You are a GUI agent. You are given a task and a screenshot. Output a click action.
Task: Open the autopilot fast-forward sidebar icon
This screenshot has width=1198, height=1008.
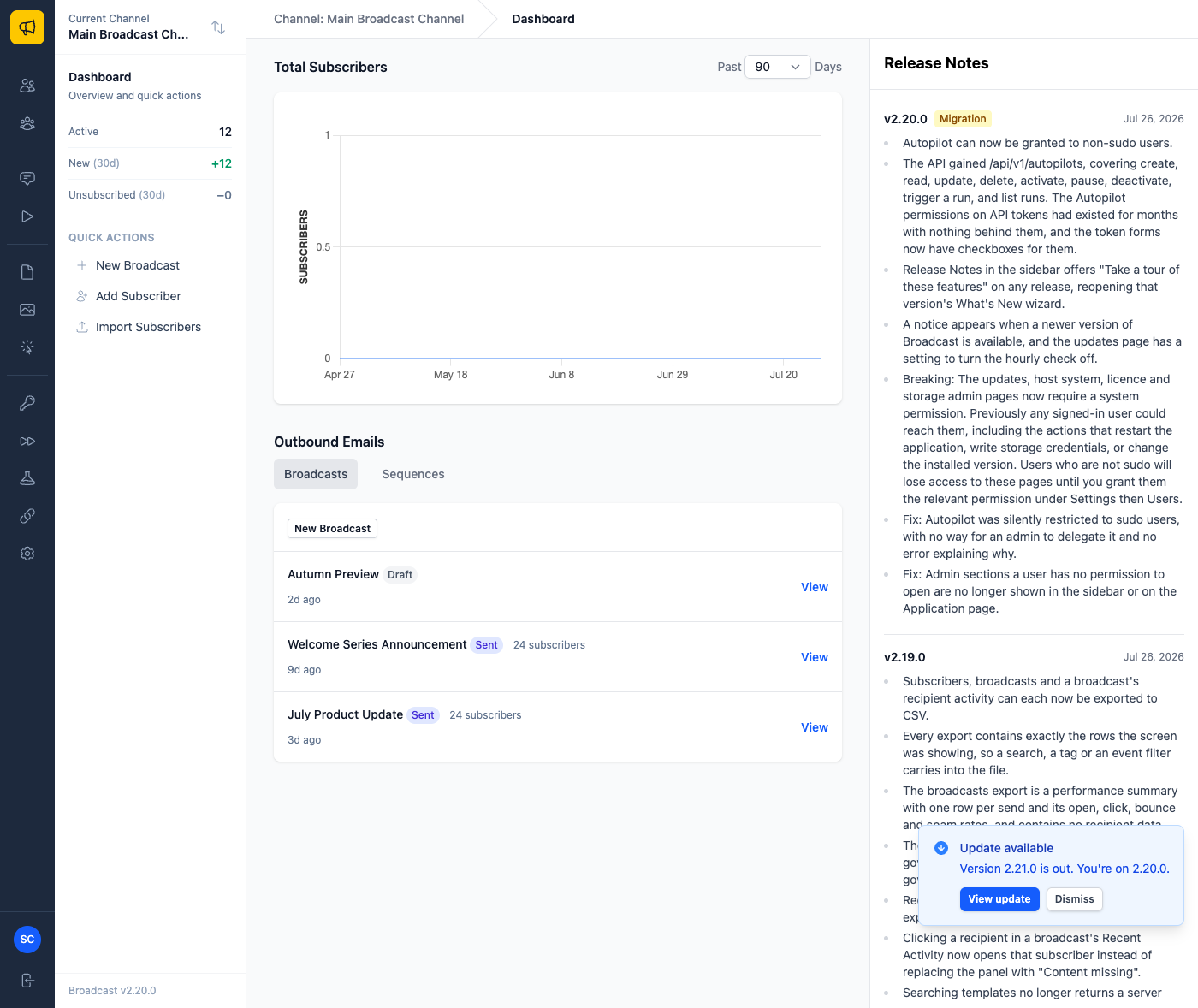click(x=27, y=441)
